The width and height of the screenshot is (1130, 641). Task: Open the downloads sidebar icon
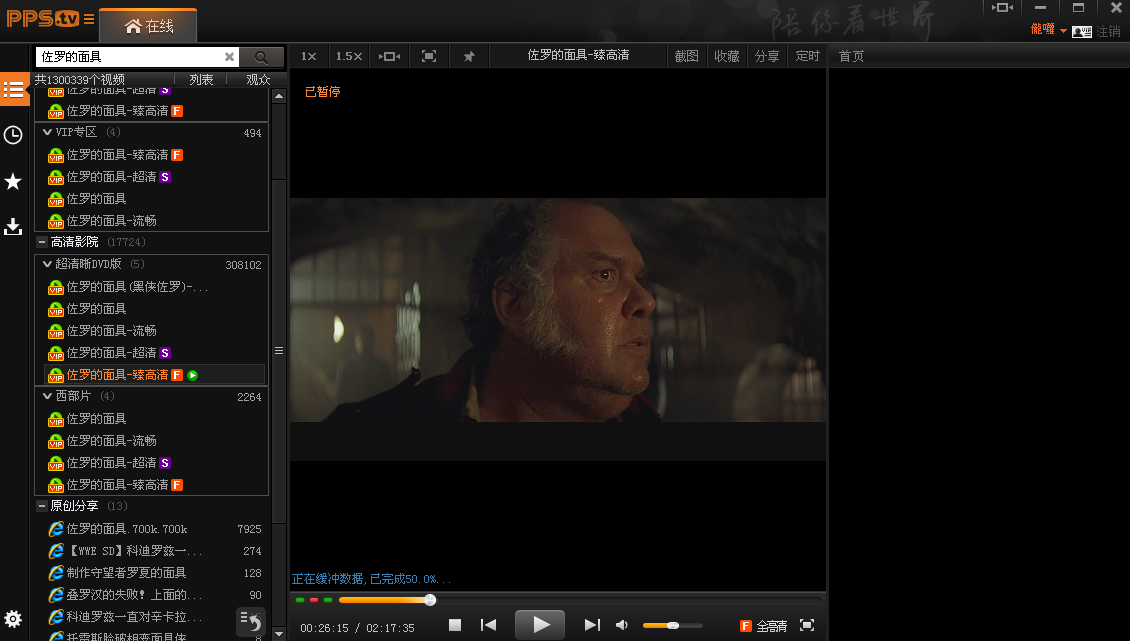coord(13,226)
